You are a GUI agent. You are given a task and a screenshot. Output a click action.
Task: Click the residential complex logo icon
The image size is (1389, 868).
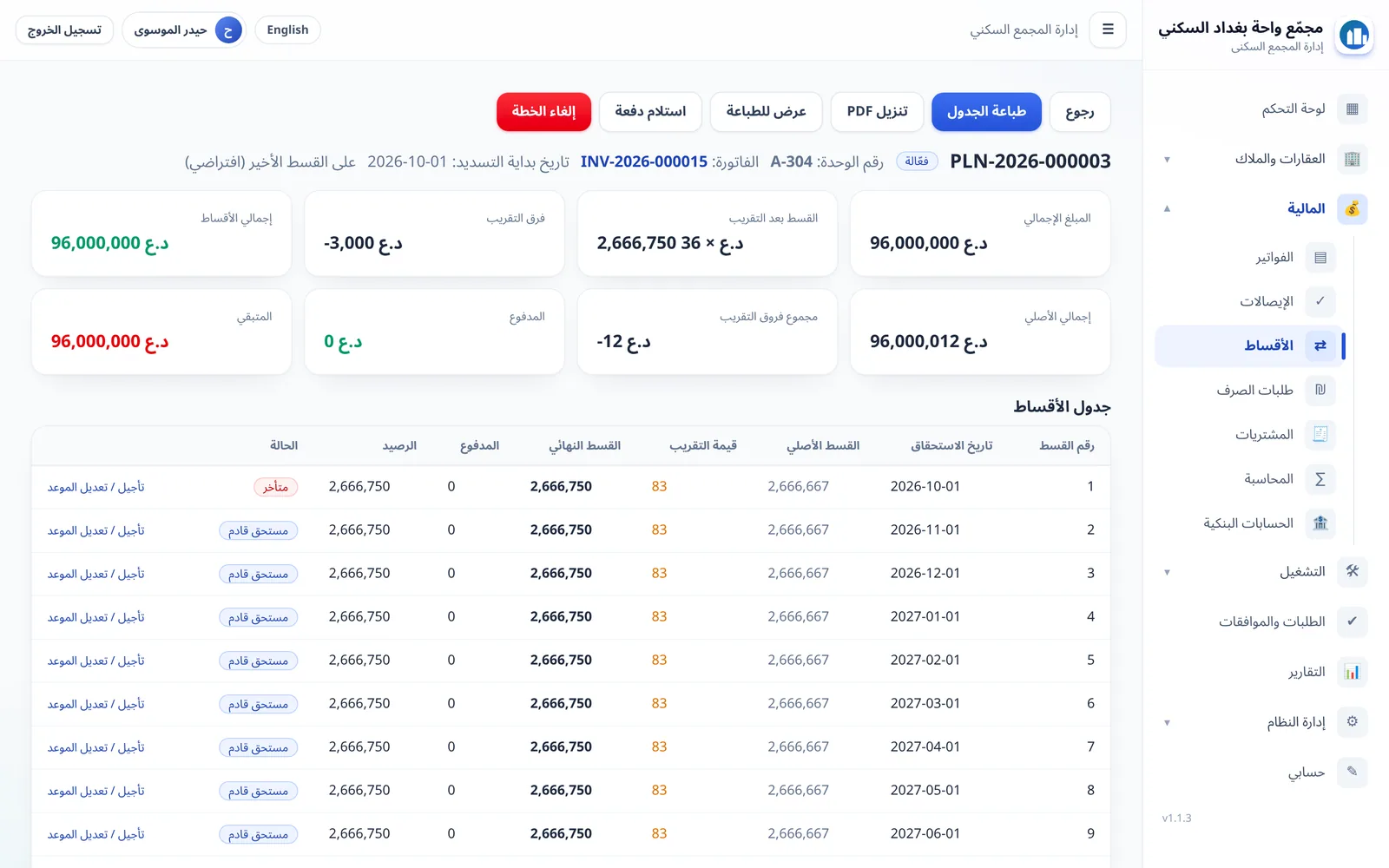tap(1354, 36)
